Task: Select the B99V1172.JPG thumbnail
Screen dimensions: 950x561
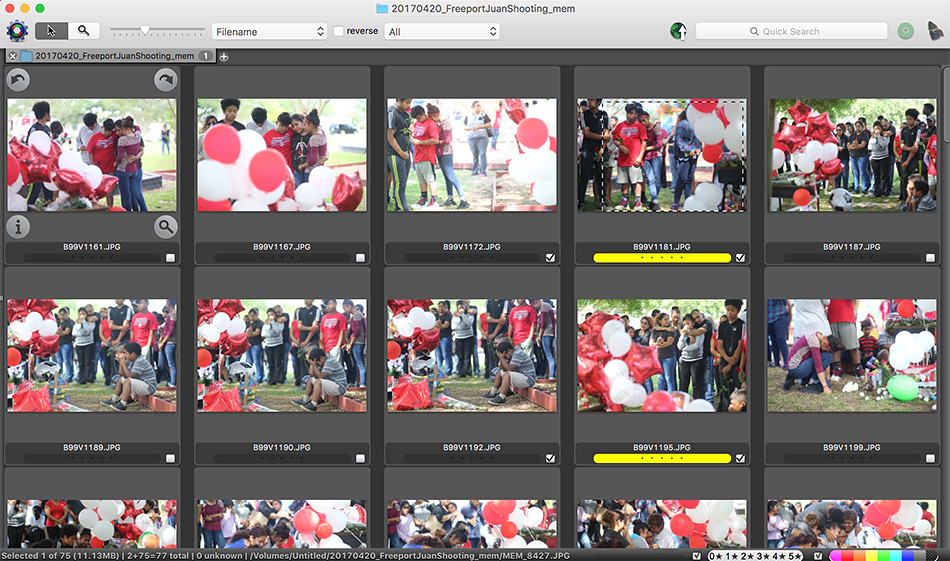Action: tap(472, 155)
